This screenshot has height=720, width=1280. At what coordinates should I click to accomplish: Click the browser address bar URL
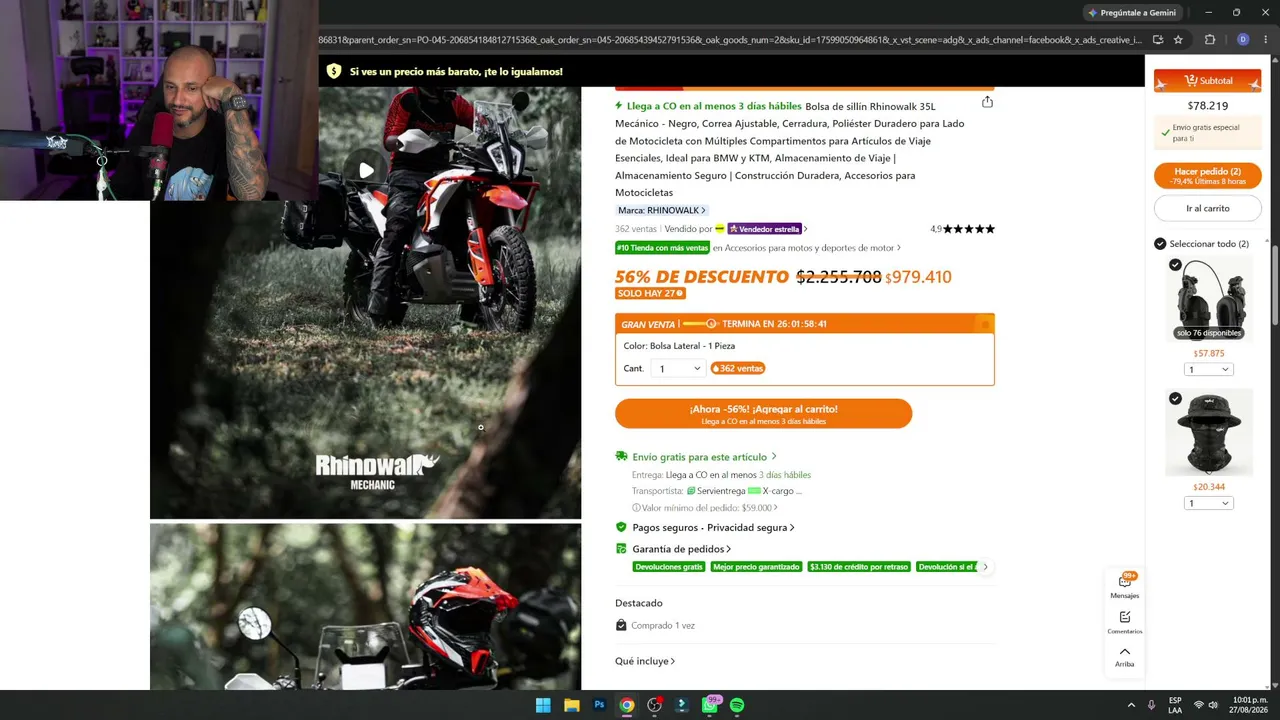[x=730, y=40]
